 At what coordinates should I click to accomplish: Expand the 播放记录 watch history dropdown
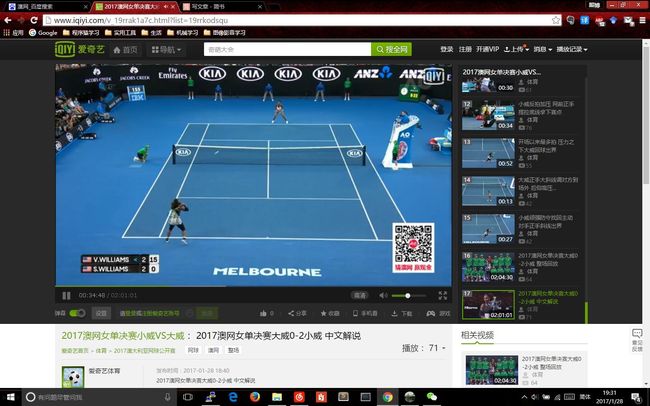click(x=572, y=49)
